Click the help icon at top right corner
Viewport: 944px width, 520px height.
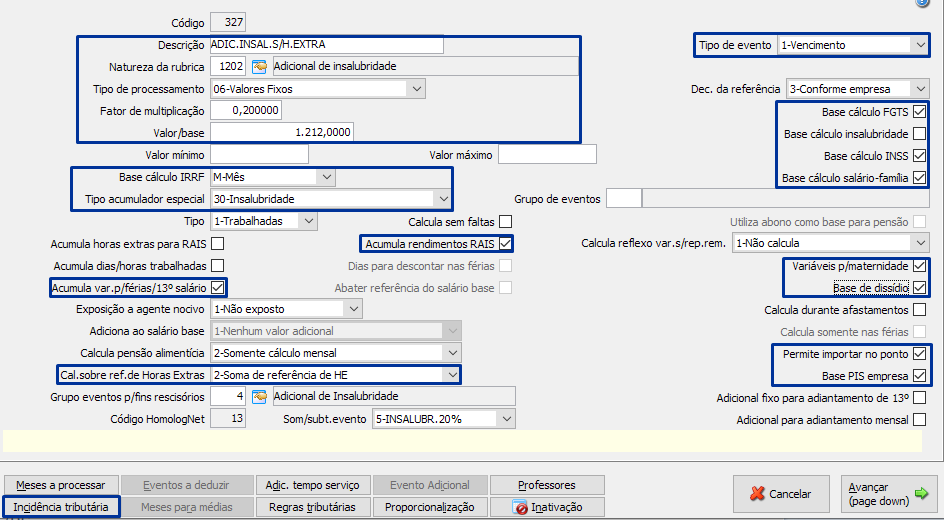point(922,3)
